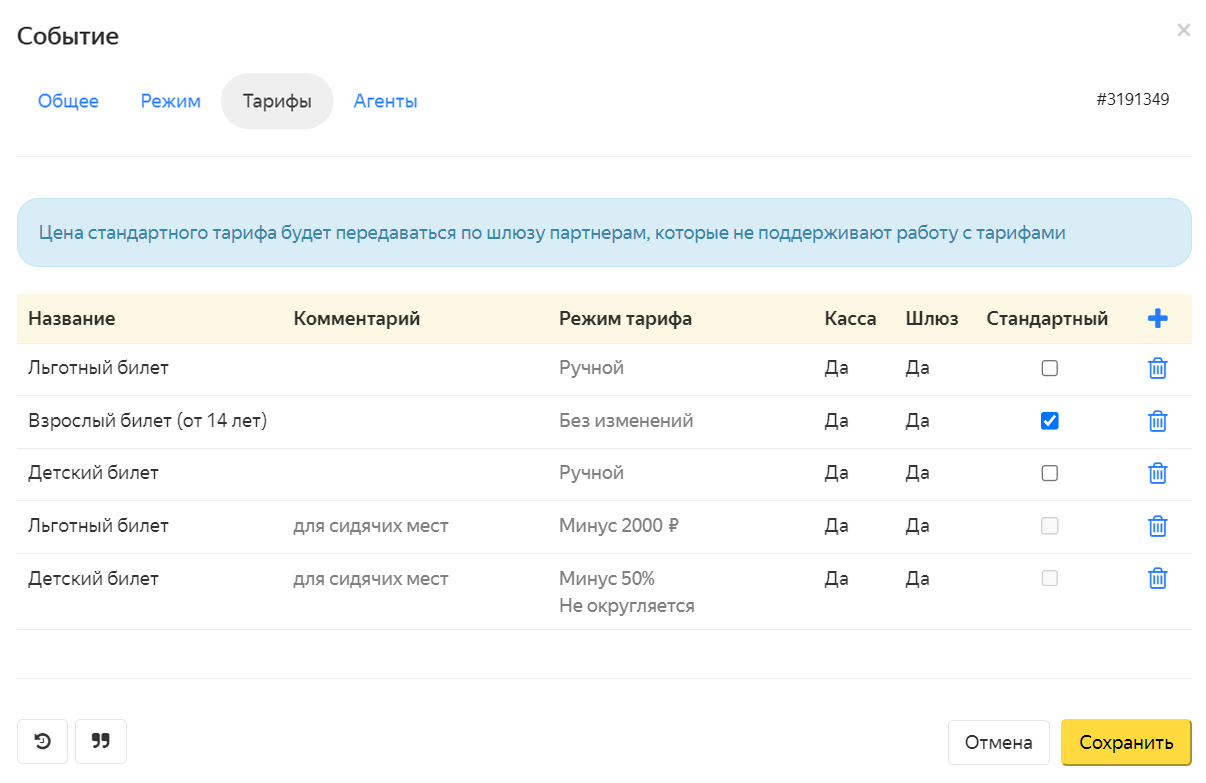
Task: Delete the Детский билет Ручной tariff row
Action: pos(1157,473)
